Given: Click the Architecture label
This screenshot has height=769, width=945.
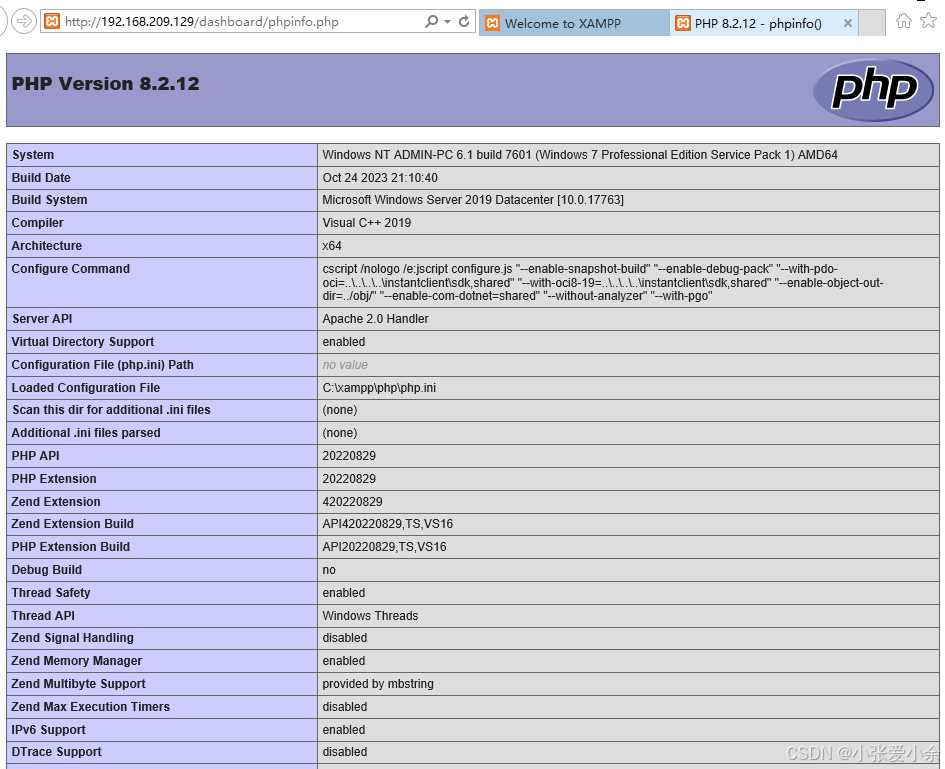Looking at the screenshot, I should coord(46,245).
